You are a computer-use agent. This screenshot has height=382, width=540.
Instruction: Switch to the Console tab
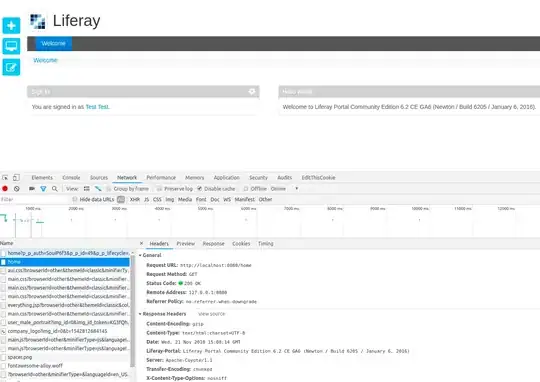(71, 178)
